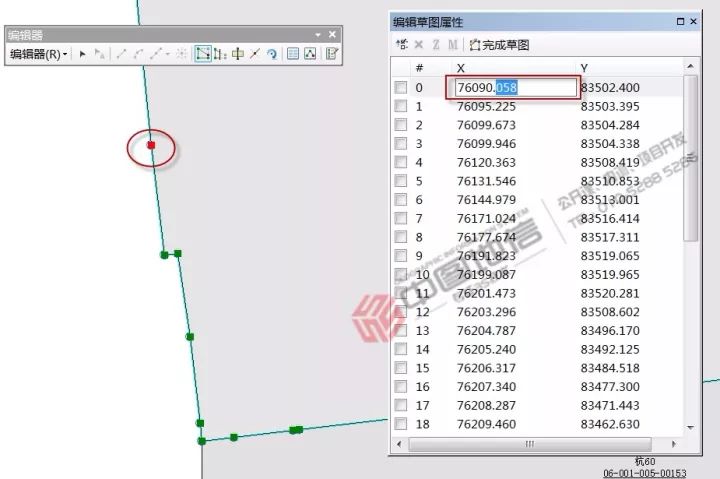The image size is (720, 479).
Task: Edit the X value field 76090.058
Action: [515, 87]
